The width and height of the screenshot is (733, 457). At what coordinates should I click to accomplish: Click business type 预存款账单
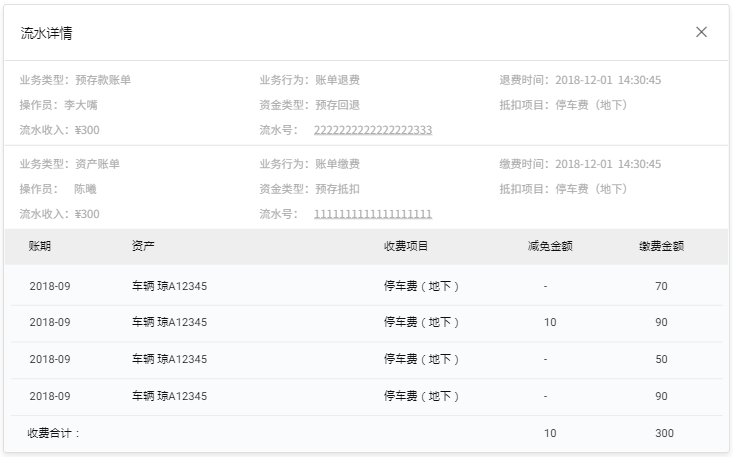[103, 80]
